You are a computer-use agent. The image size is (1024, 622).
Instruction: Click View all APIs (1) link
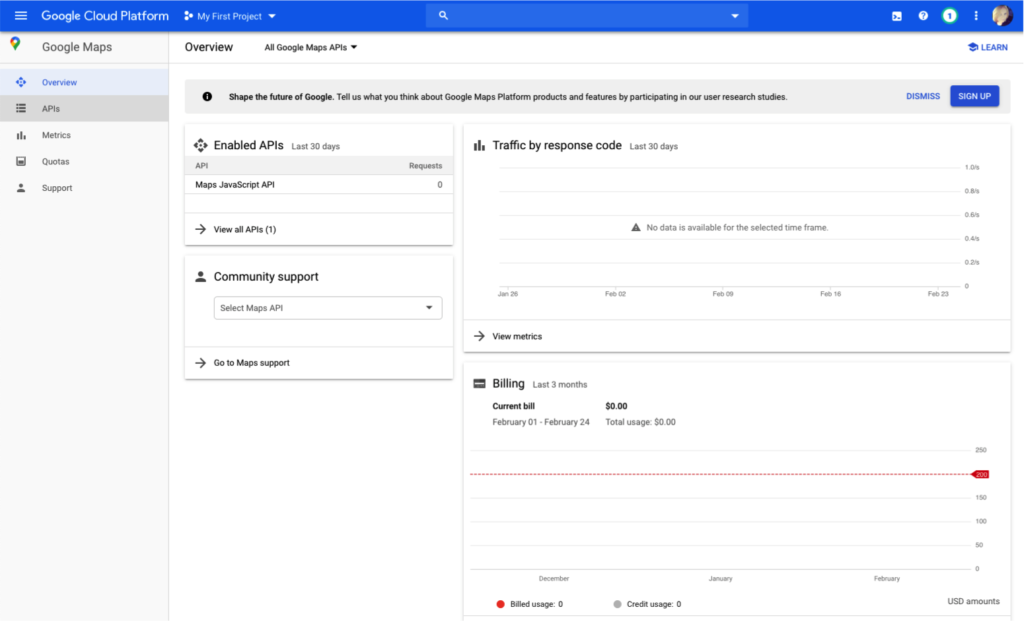pyautogui.click(x=245, y=229)
